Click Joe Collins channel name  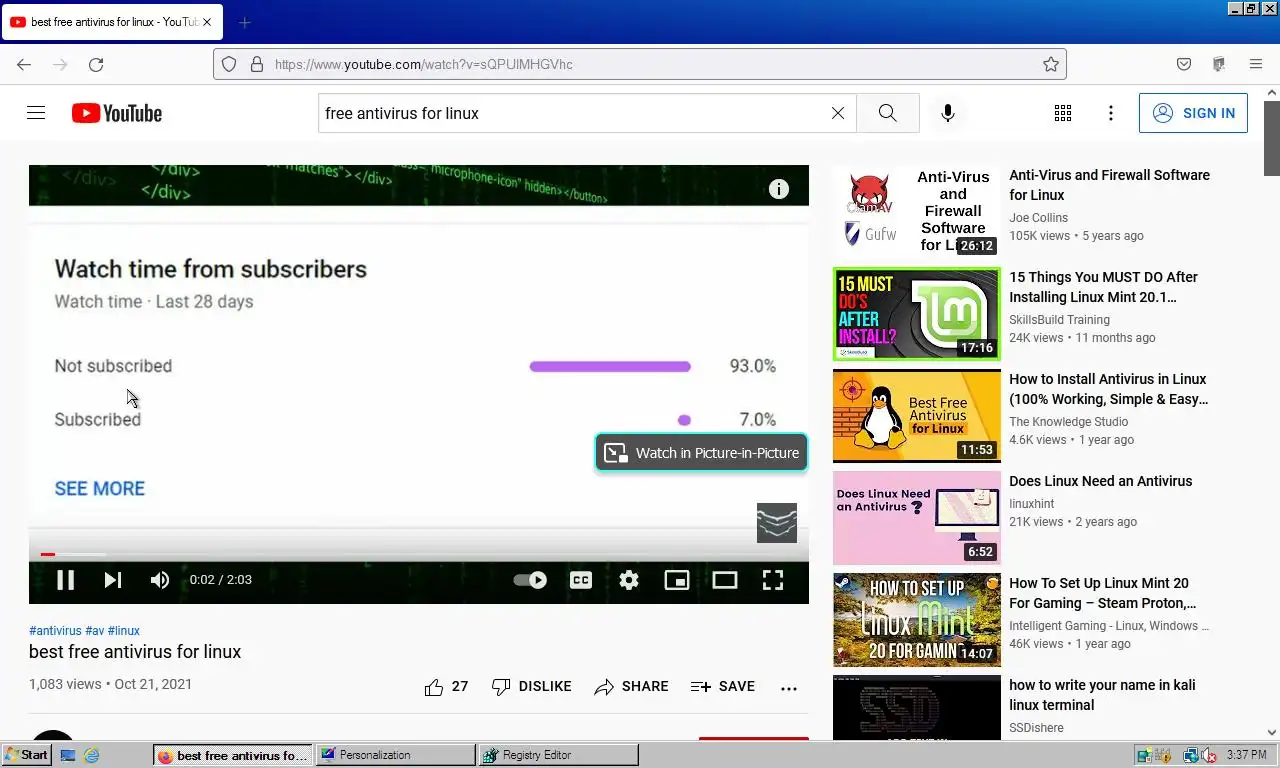point(1038,218)
